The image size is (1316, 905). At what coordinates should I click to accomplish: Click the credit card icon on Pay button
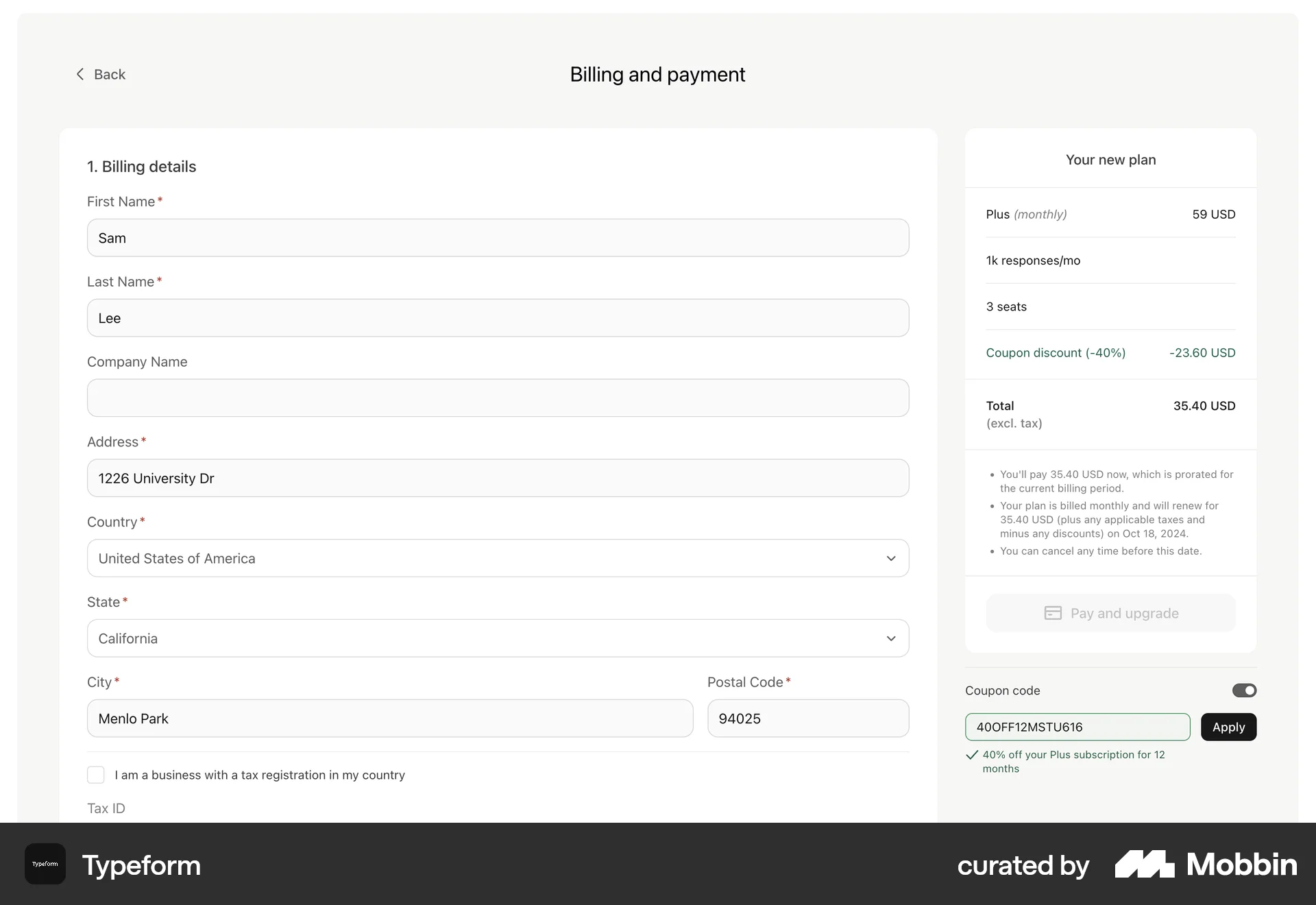coord(1053,613)
